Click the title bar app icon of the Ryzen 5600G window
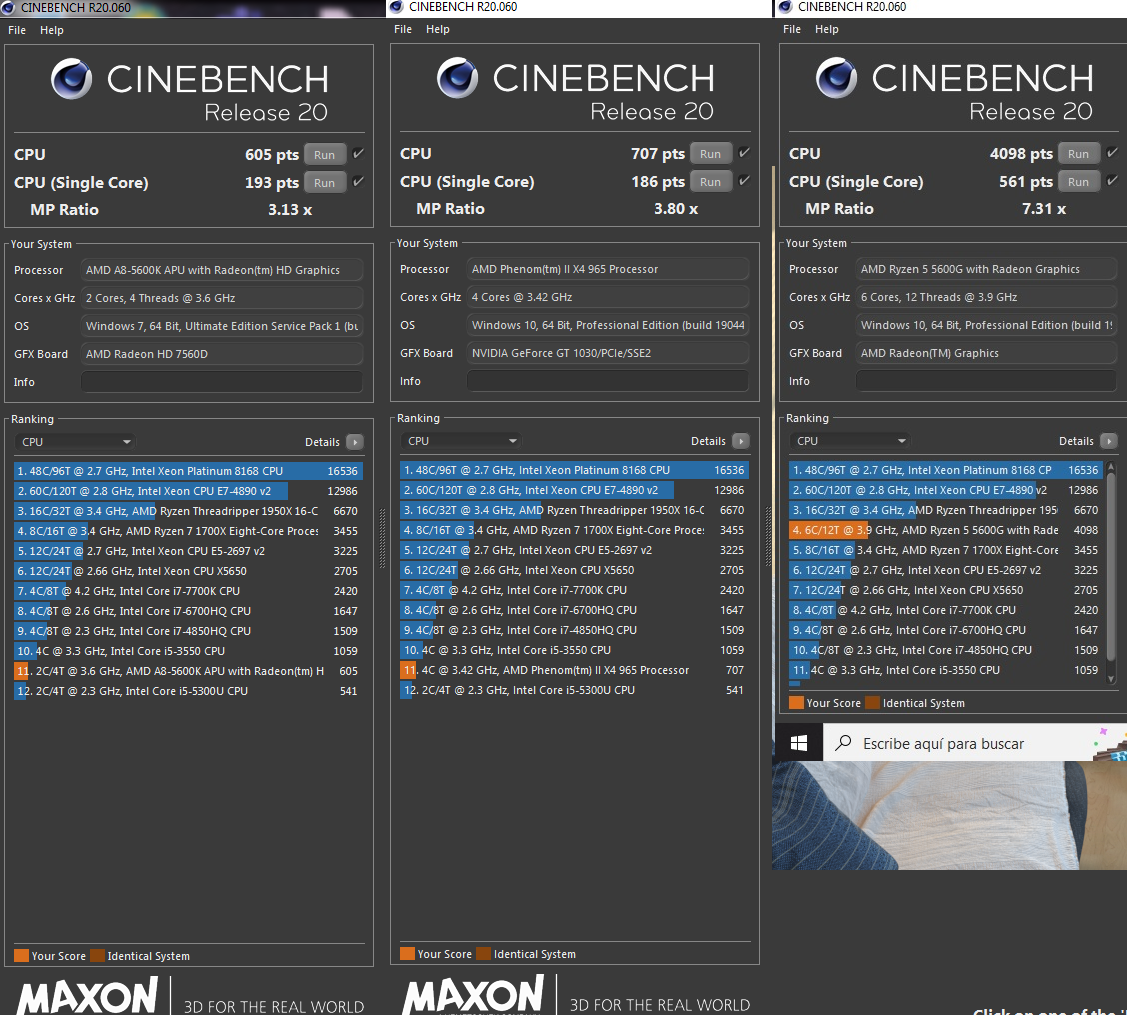1127x1015 pixels. point(785,7)
